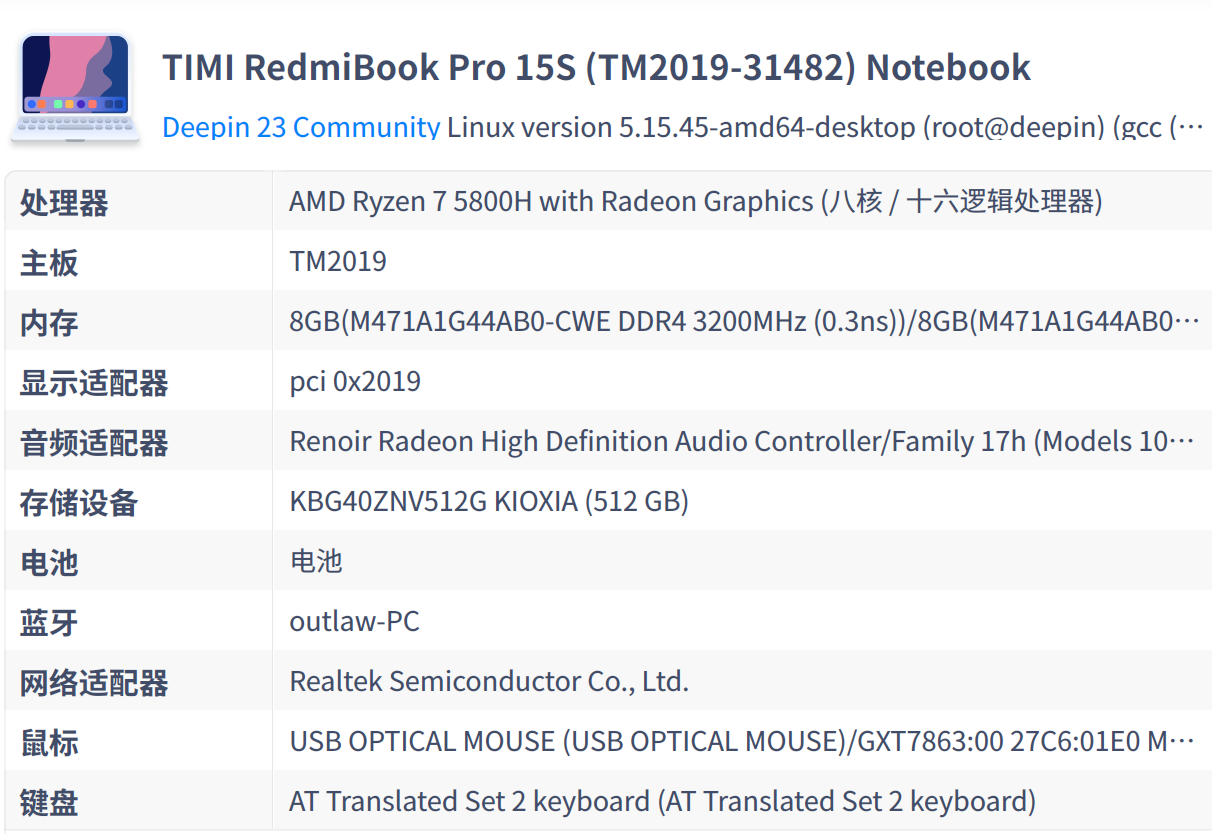Select the 内存 row label
Viewport: 1212px width, 834px height.
click(49, 323)
